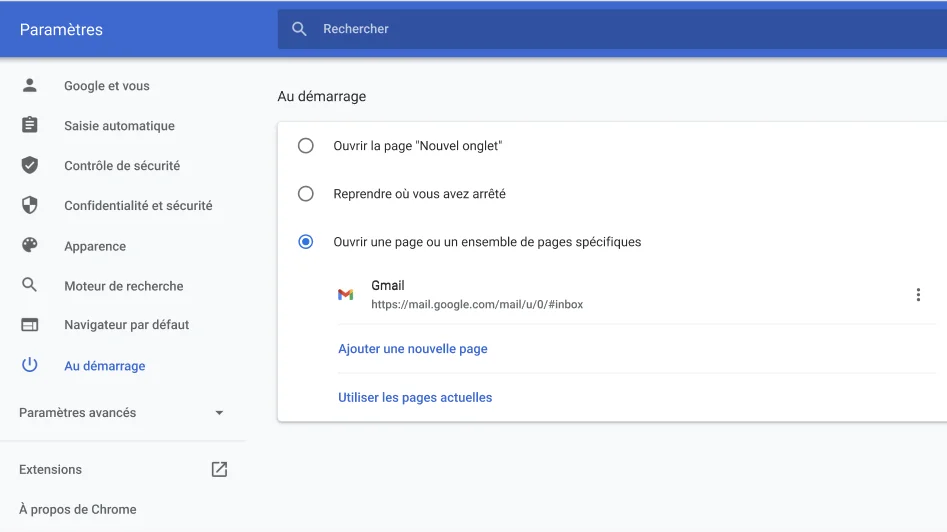Open the three-dot menu for Gmail entry

(x=918, y=295)
